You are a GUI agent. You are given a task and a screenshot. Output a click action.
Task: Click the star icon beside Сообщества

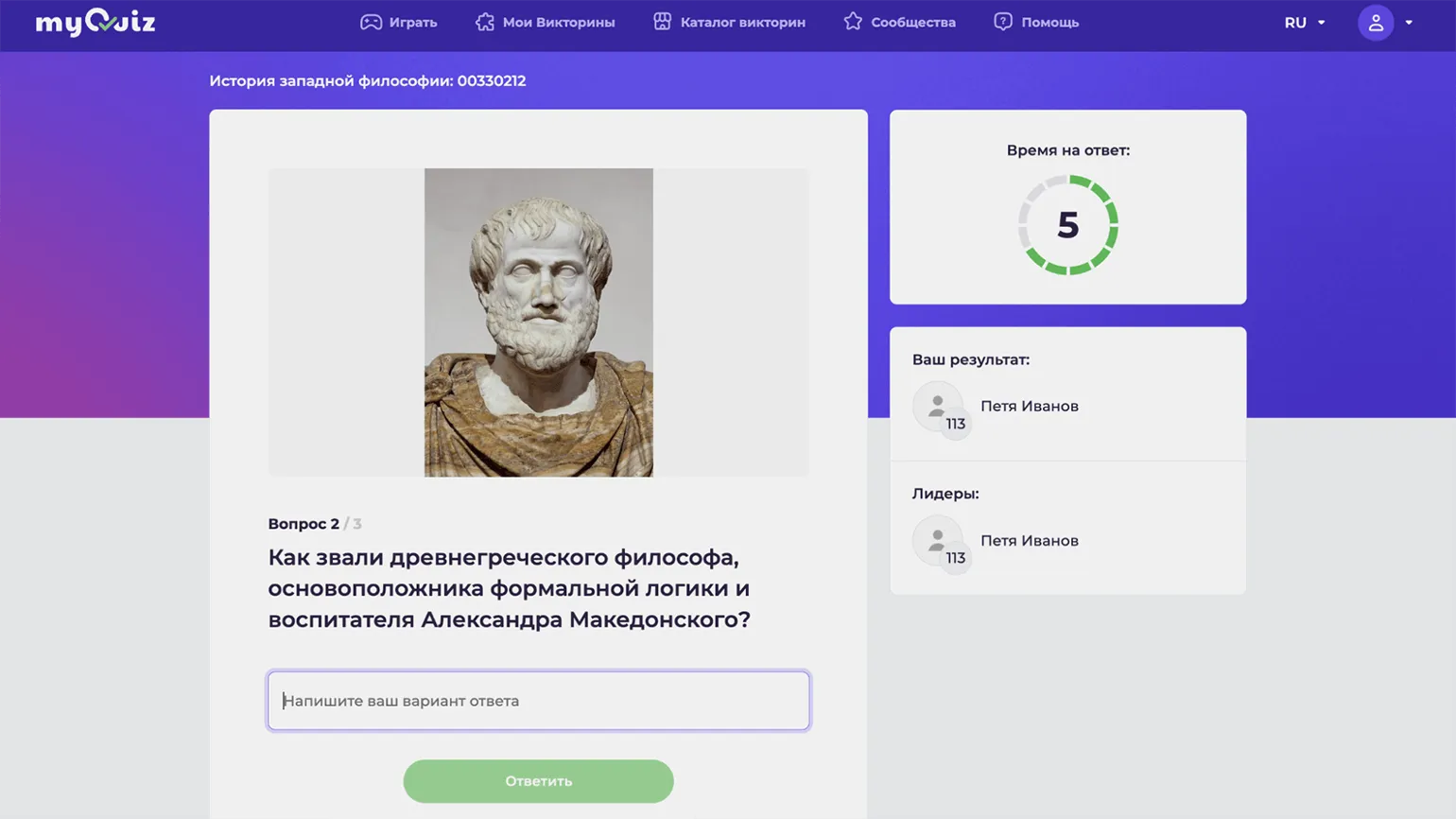pos(853,22)
